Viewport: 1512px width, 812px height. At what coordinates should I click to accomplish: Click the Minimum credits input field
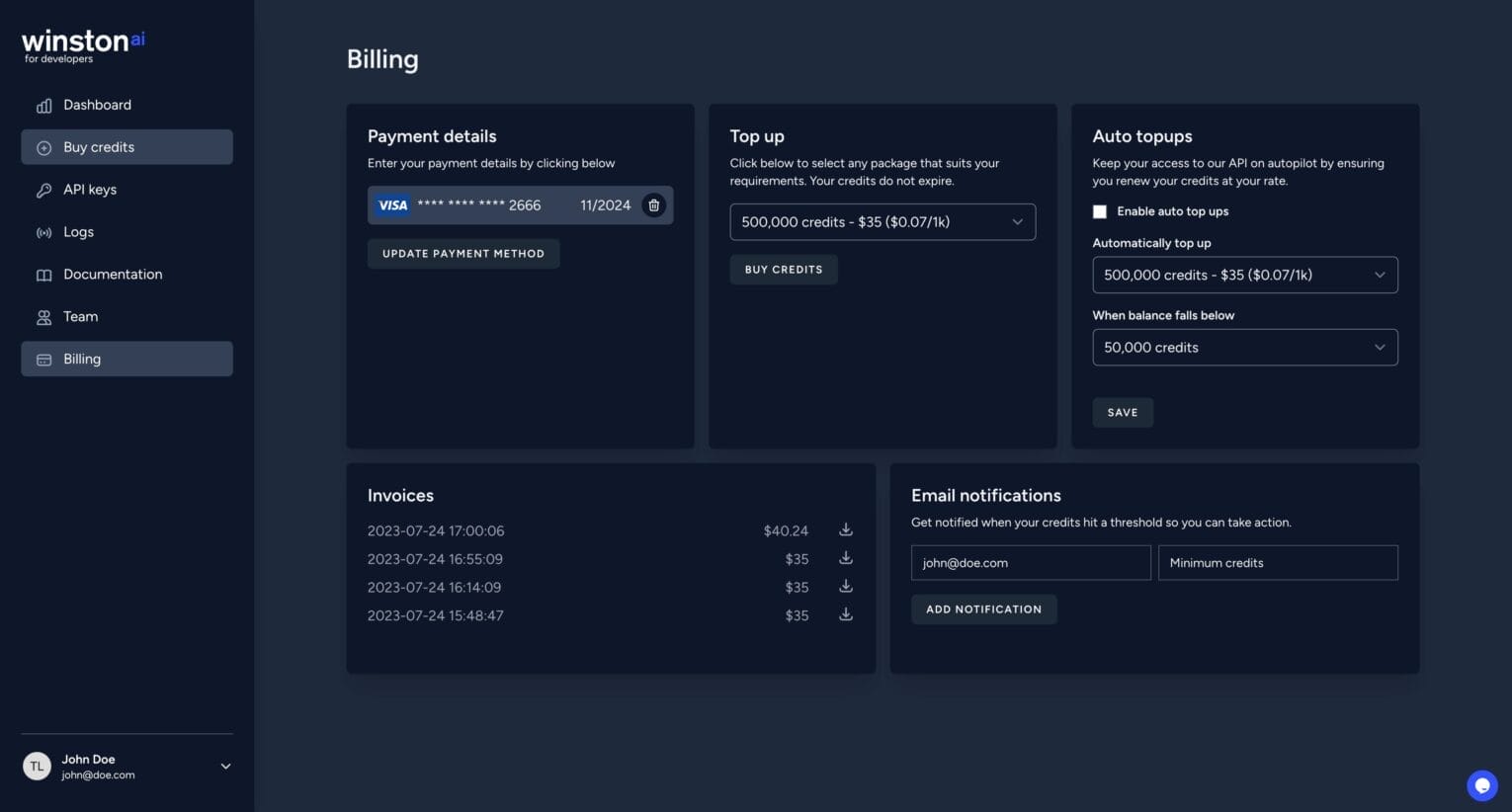(x=1277, y=562)
